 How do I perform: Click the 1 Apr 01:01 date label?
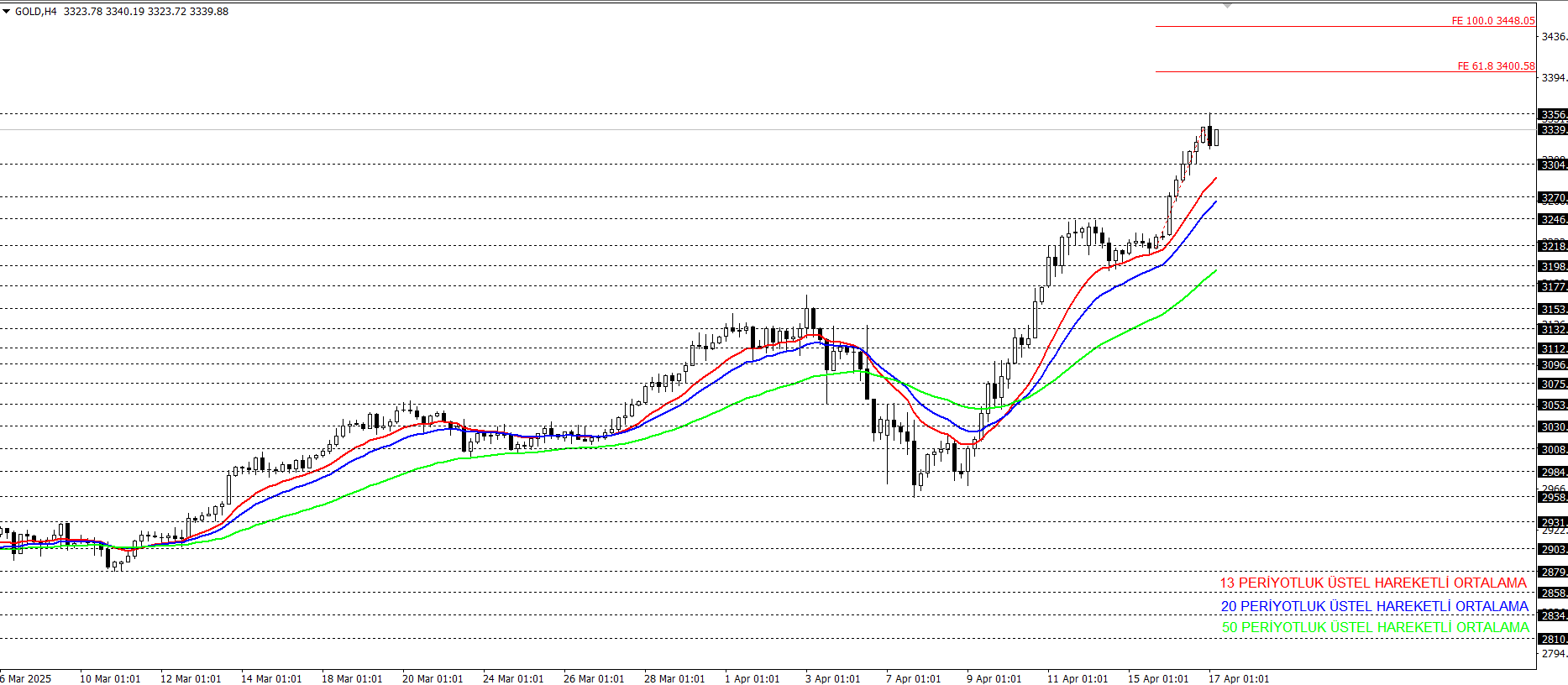pyautogui.click(x=752, y=678)
